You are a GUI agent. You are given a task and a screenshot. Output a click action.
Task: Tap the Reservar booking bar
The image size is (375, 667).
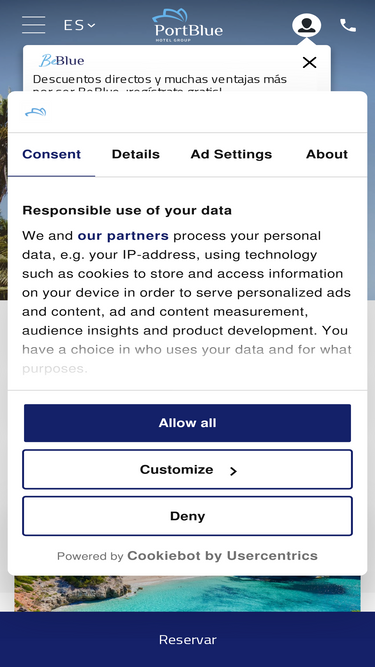[188, 639]
